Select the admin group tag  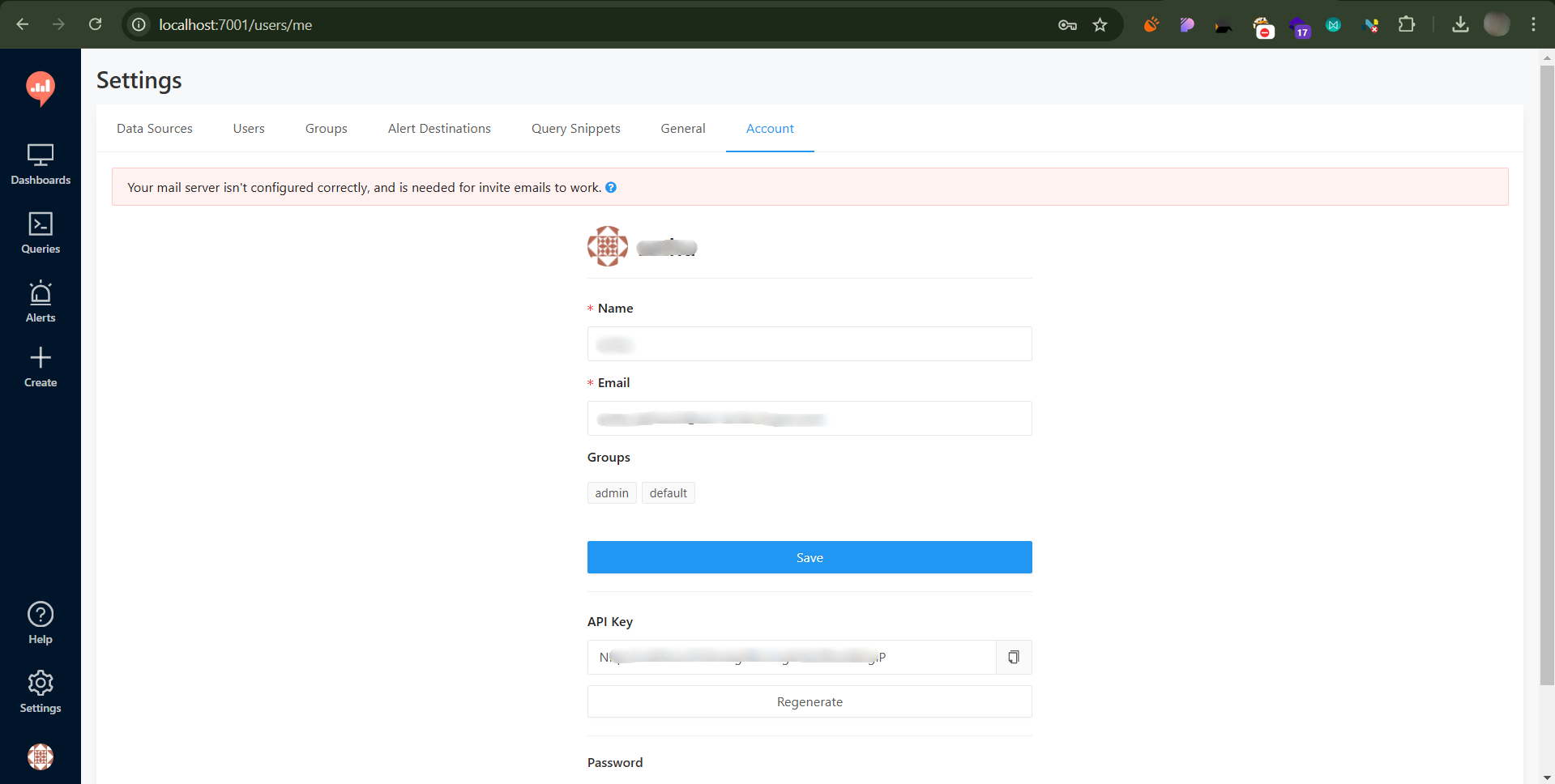(611, 492)
